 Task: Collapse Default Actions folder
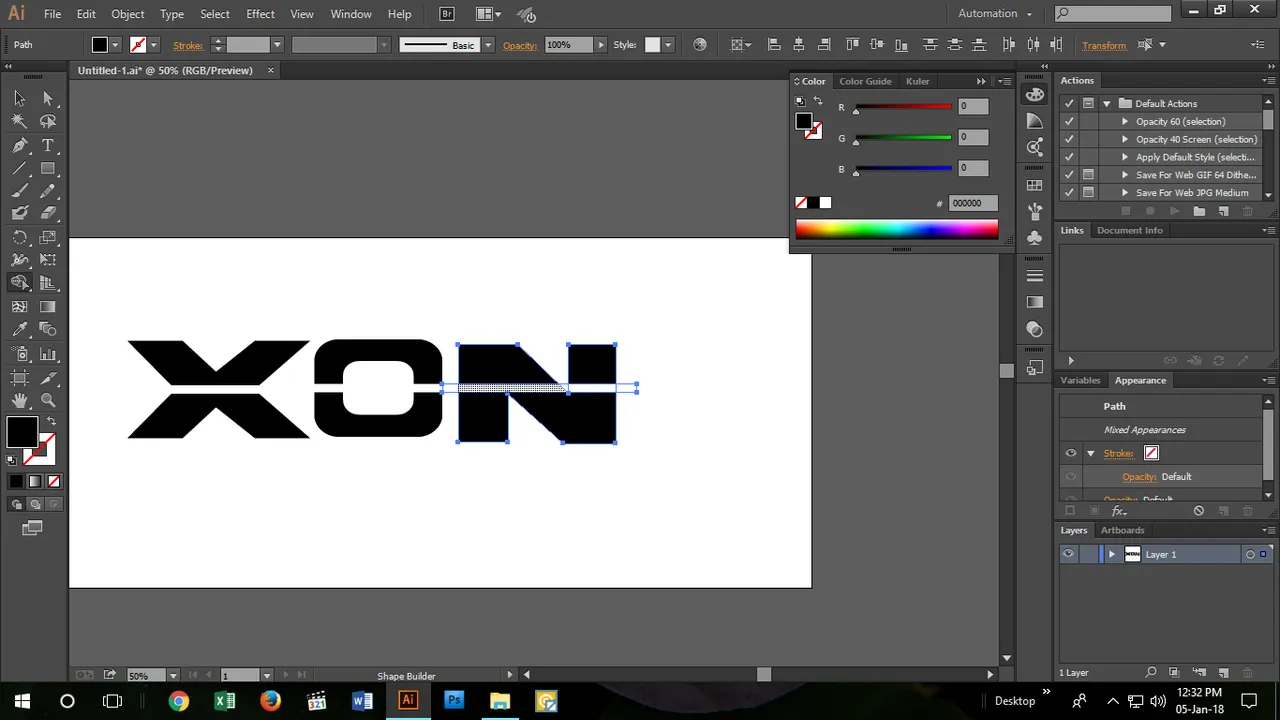(1107, 103)
